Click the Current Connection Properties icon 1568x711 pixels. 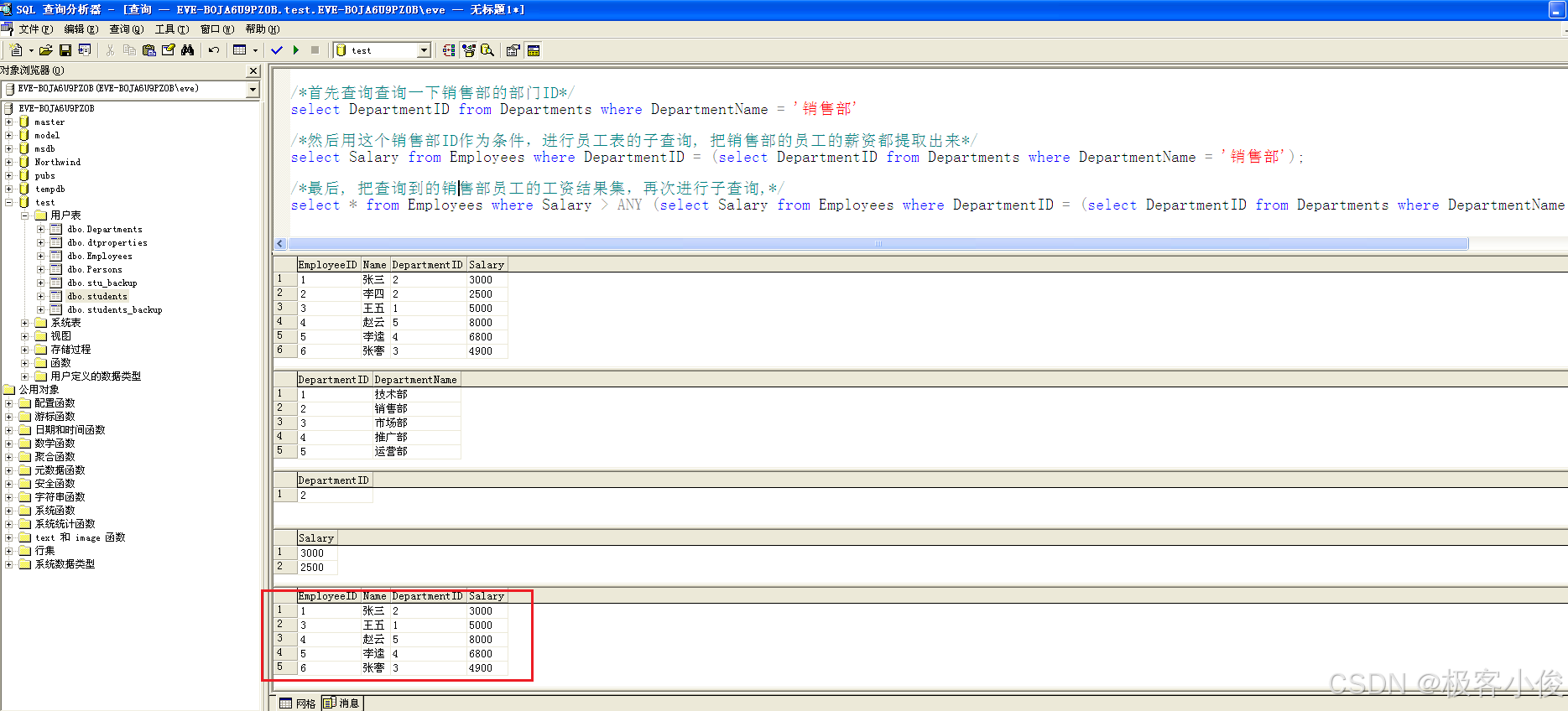pyautogui.click(x=513, y=50)
